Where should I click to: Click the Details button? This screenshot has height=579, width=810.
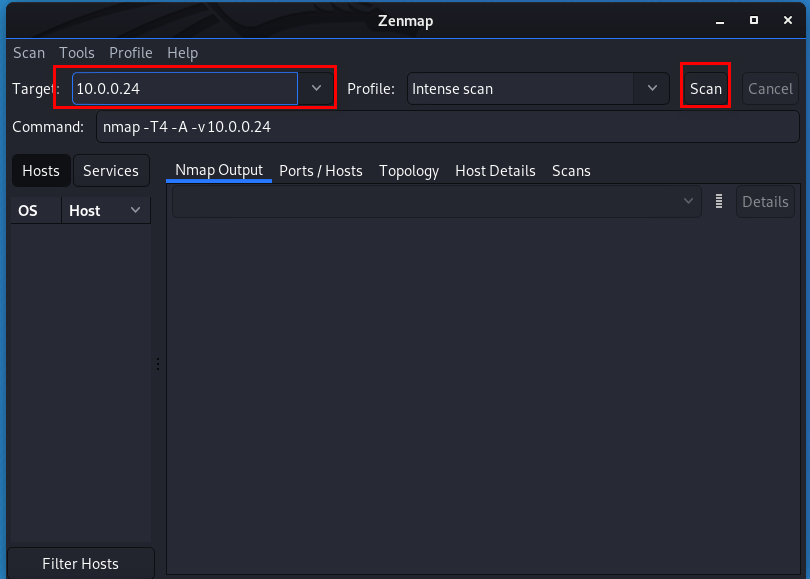765,201
